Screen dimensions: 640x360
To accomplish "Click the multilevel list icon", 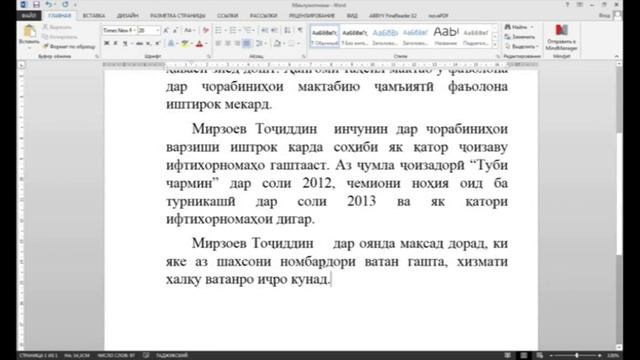I will pos(247,31).
